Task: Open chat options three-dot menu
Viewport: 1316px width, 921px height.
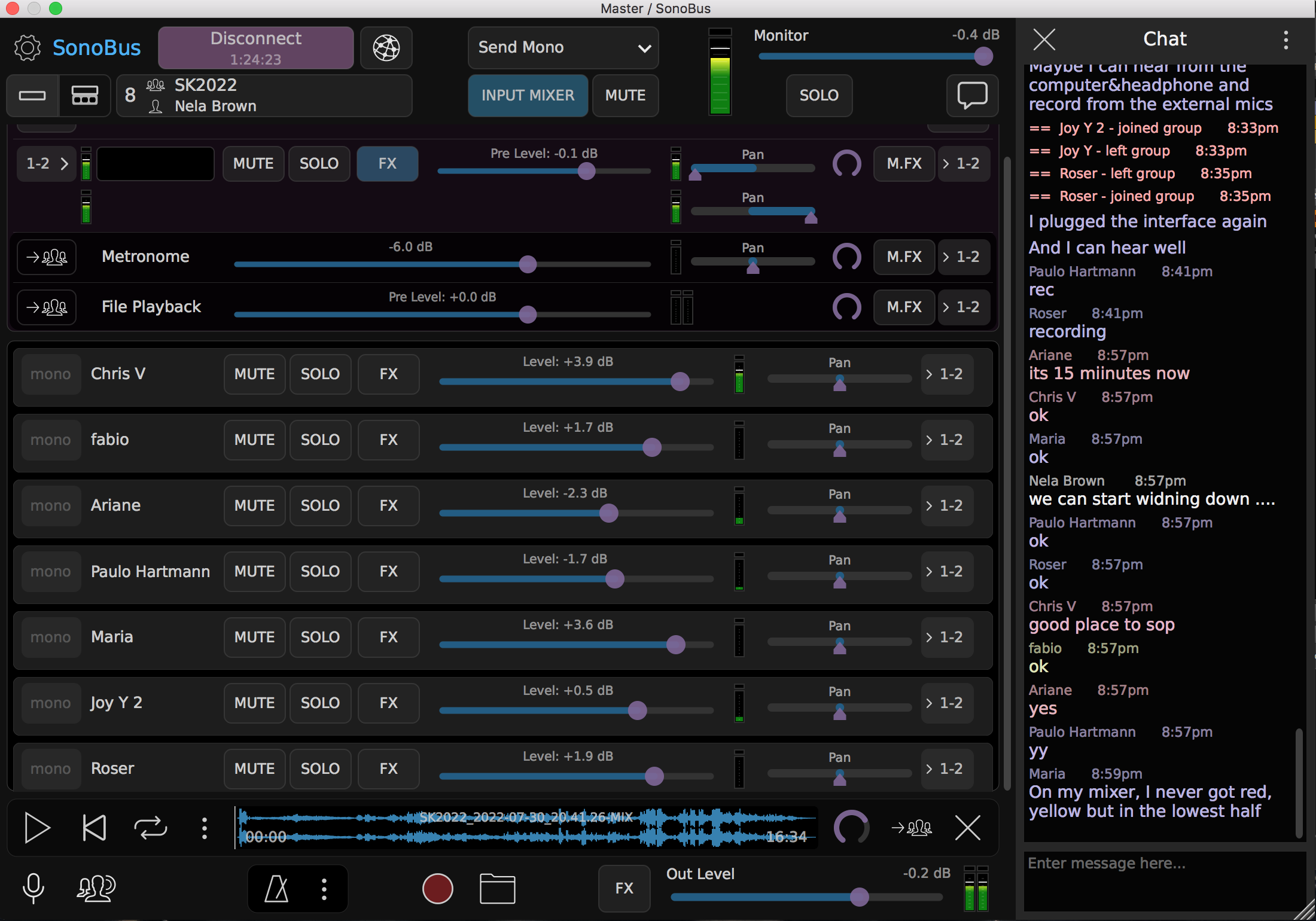Action: tap(1285, 39)
